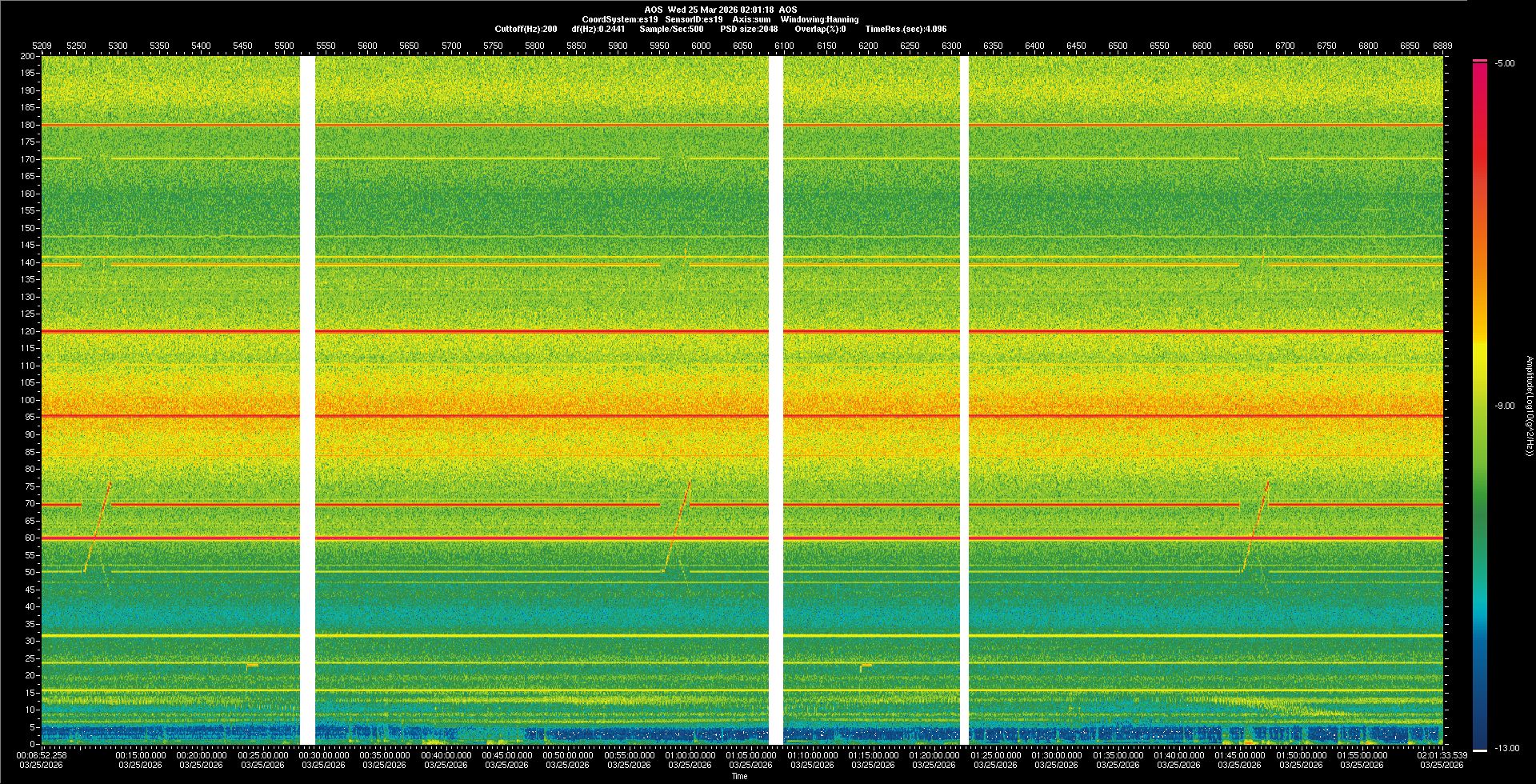
Task: Click the Amplitude colorbar axis title
Action: tap(1529, 406)
